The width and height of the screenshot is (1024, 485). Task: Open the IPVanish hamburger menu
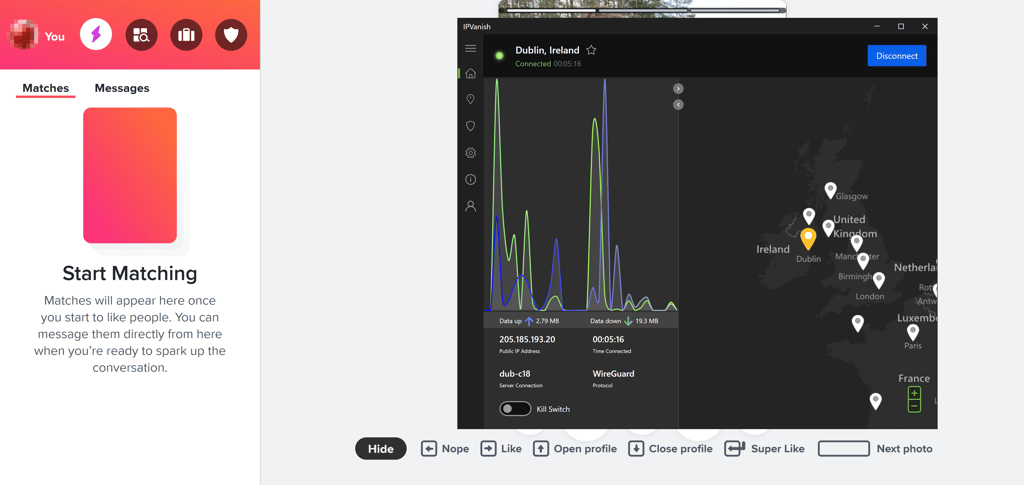point(470,49)
